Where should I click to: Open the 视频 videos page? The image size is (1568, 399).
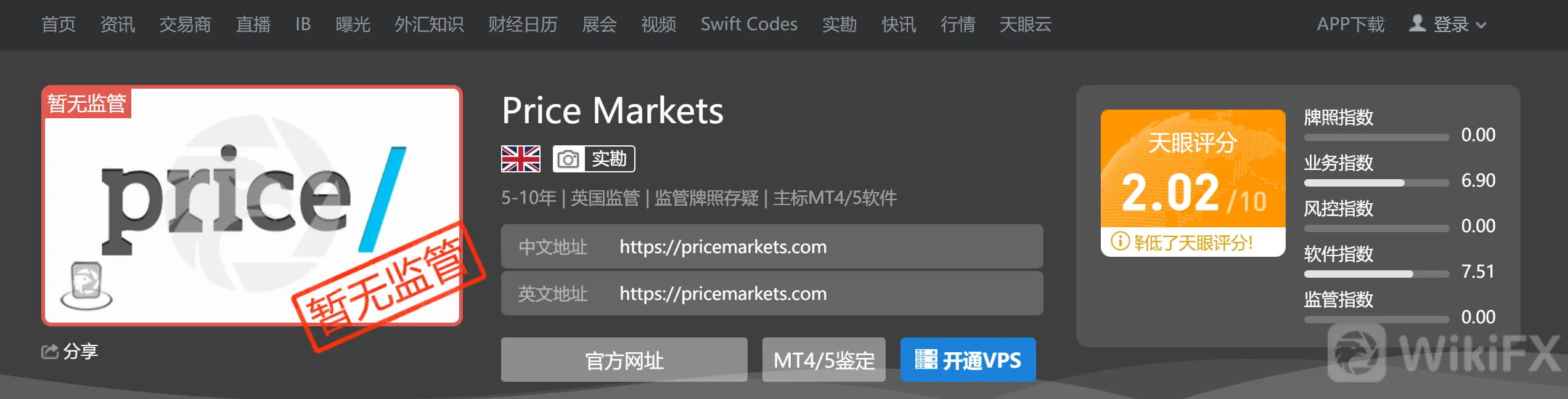[x=659, y=25]
